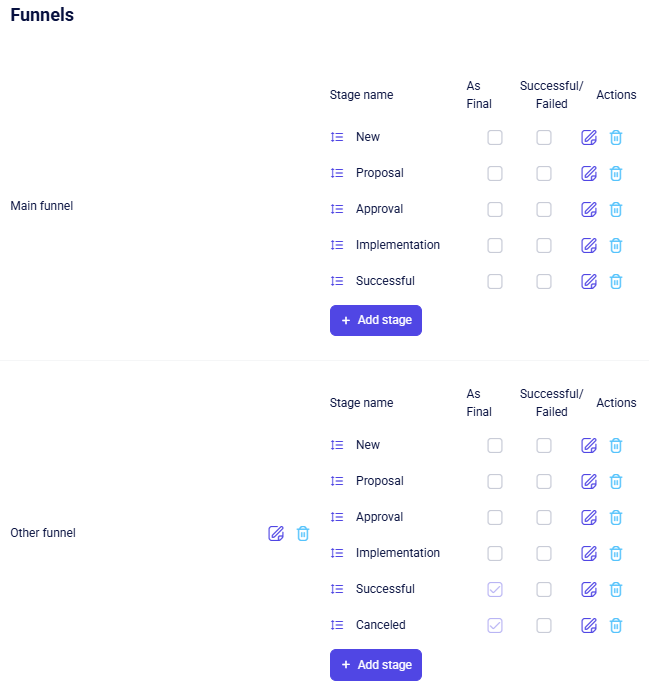Toggle Successful/Failed checkbox for Canceled stage
This screenshot has width=655, height=689.
pos(544,626)
